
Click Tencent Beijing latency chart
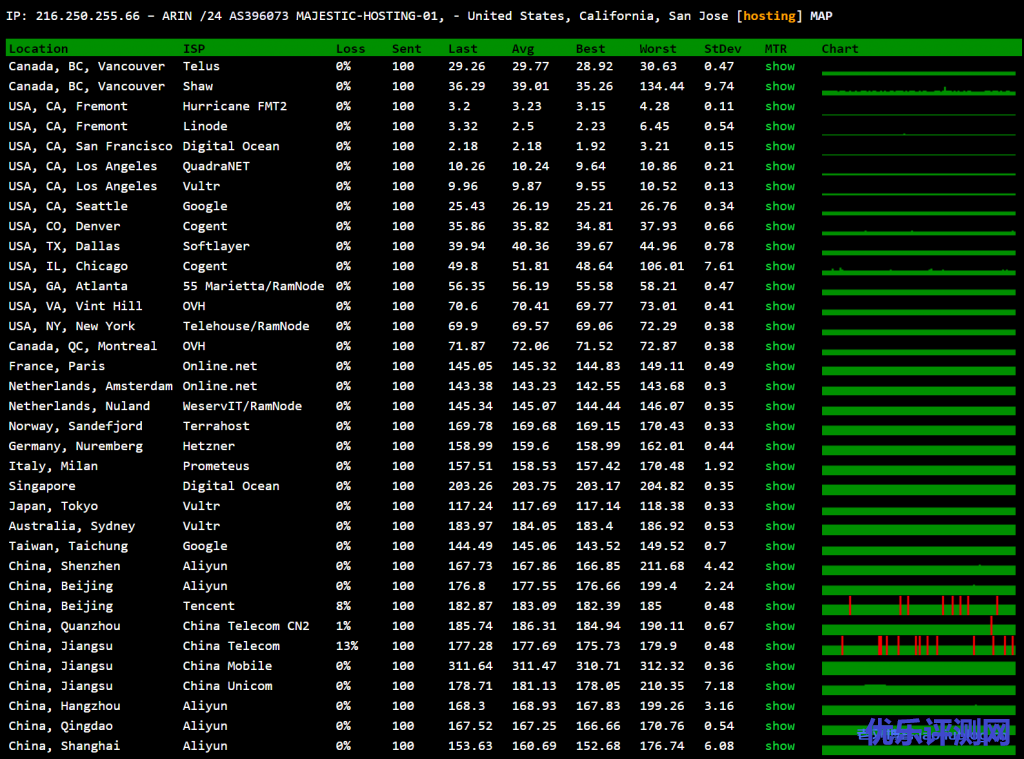point(918,606)
